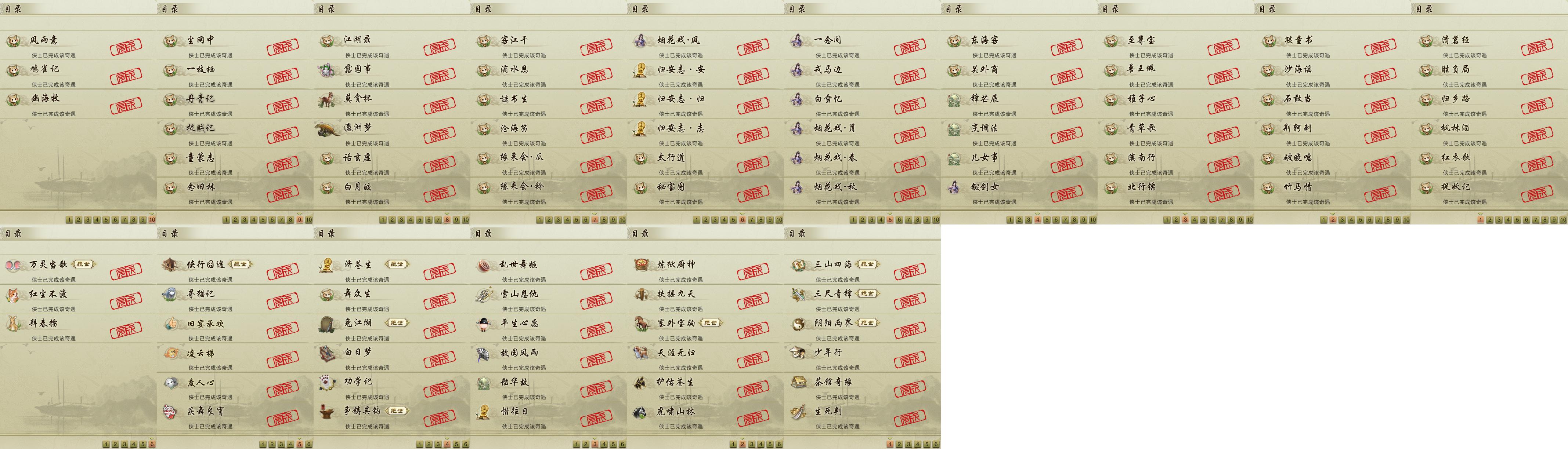The height and width of the screenshot is (449, 1568).
Task: Click the red stamp on the 清茗经 row
Action: point(1537,47)
